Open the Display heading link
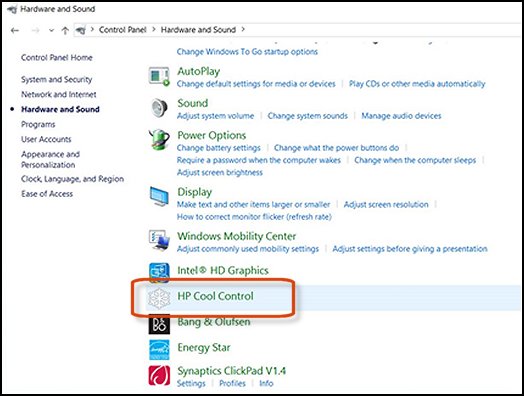The image size is (524, 396). pos(194,192)
